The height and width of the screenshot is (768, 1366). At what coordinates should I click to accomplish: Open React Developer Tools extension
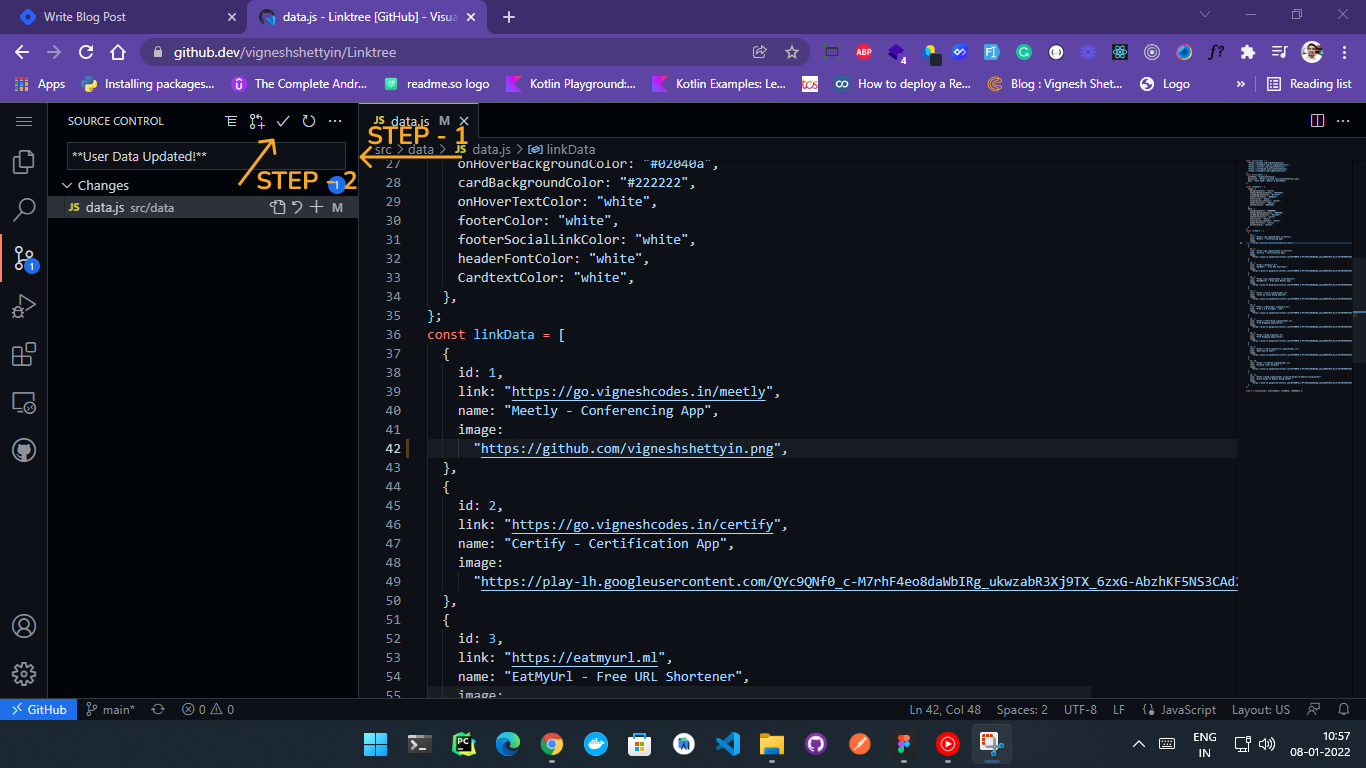pos(1120,52)
